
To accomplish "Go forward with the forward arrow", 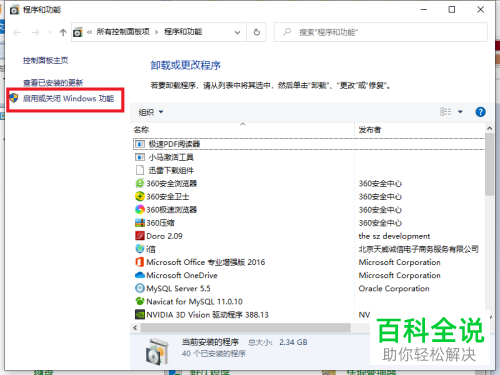I will (35, 32).
